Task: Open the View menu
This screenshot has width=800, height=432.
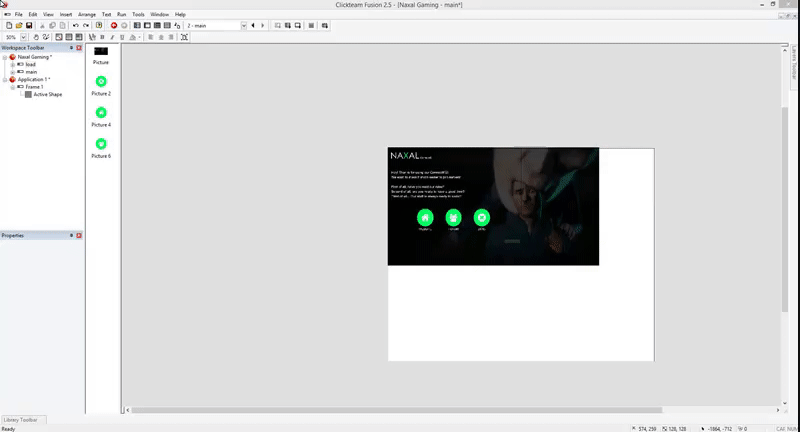Action: 48,14
